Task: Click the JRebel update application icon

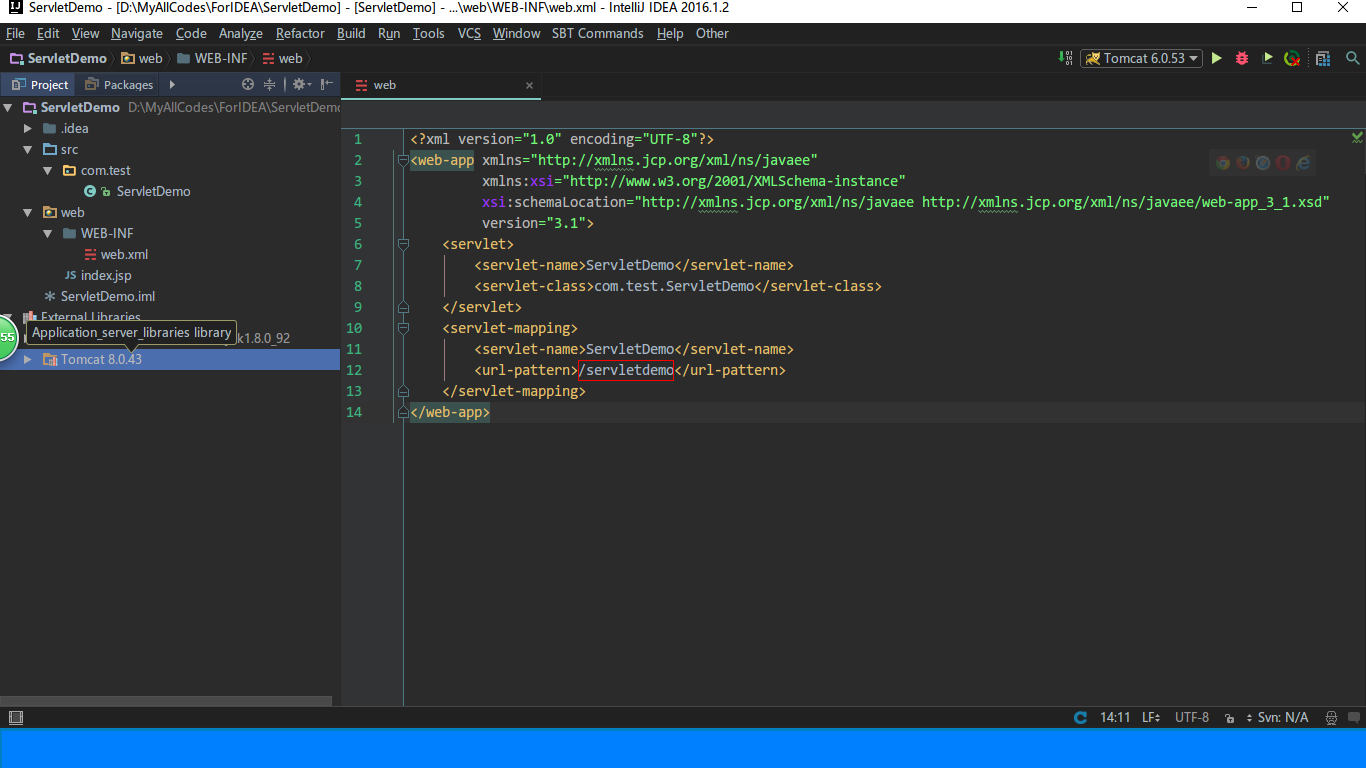Action: coord(1292,58)
